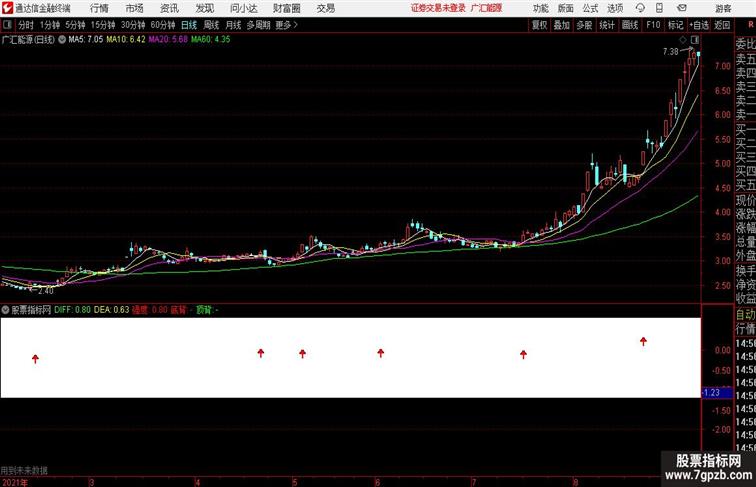Expand the round arrow beside 广汇能源(日线)
Image resolution: width=756 pixels, height=487 pixels.
coord(62,40)
